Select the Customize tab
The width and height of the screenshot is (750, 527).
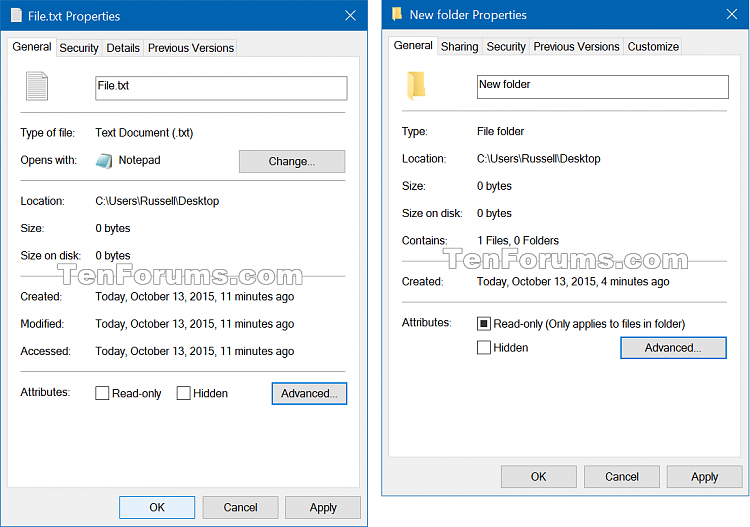[653, 47]
